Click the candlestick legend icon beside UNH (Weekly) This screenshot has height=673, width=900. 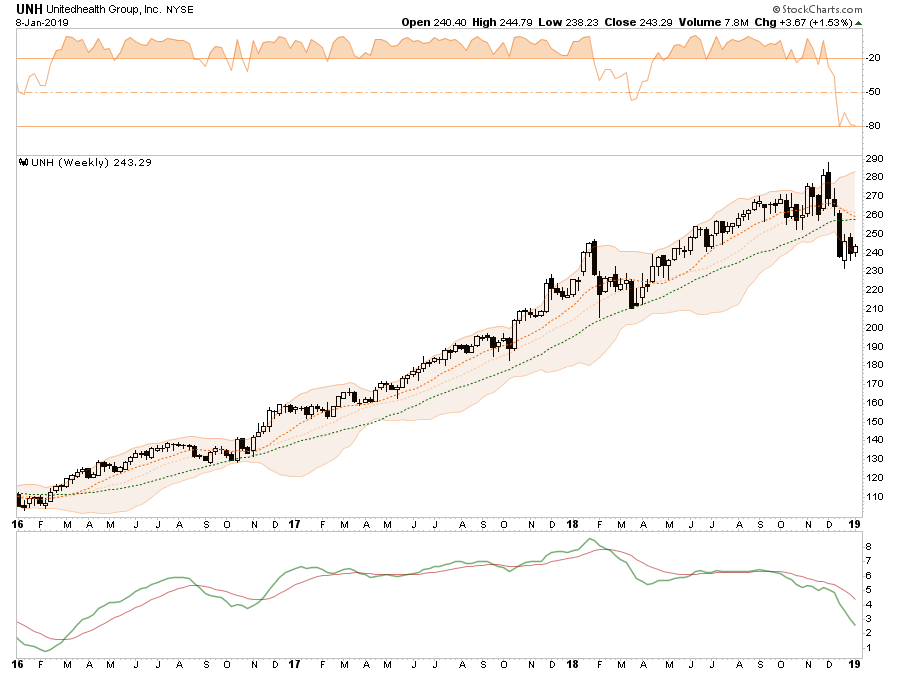23,163
